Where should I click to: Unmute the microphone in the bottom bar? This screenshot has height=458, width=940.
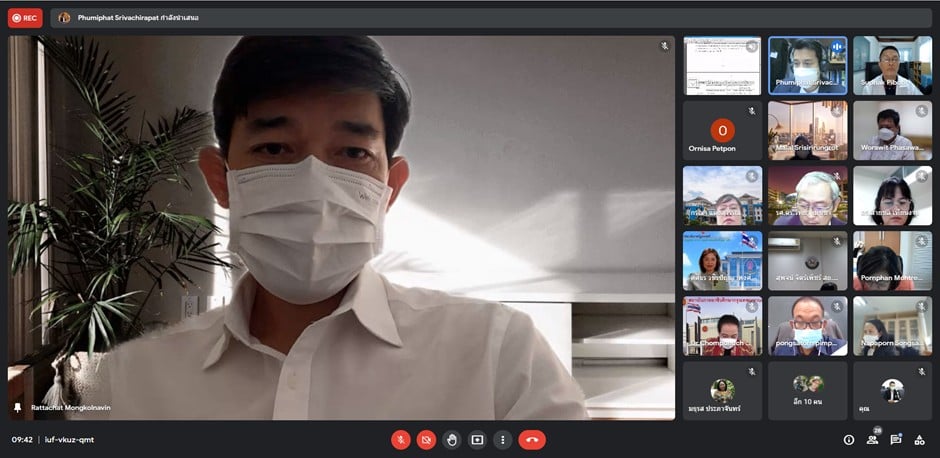(400, 439)
